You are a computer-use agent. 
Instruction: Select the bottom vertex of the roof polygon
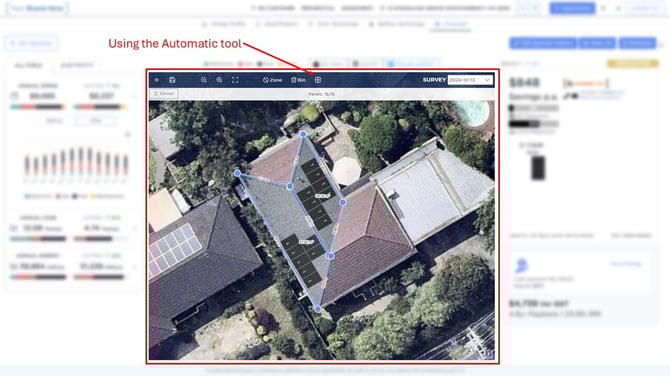point(318,309)
